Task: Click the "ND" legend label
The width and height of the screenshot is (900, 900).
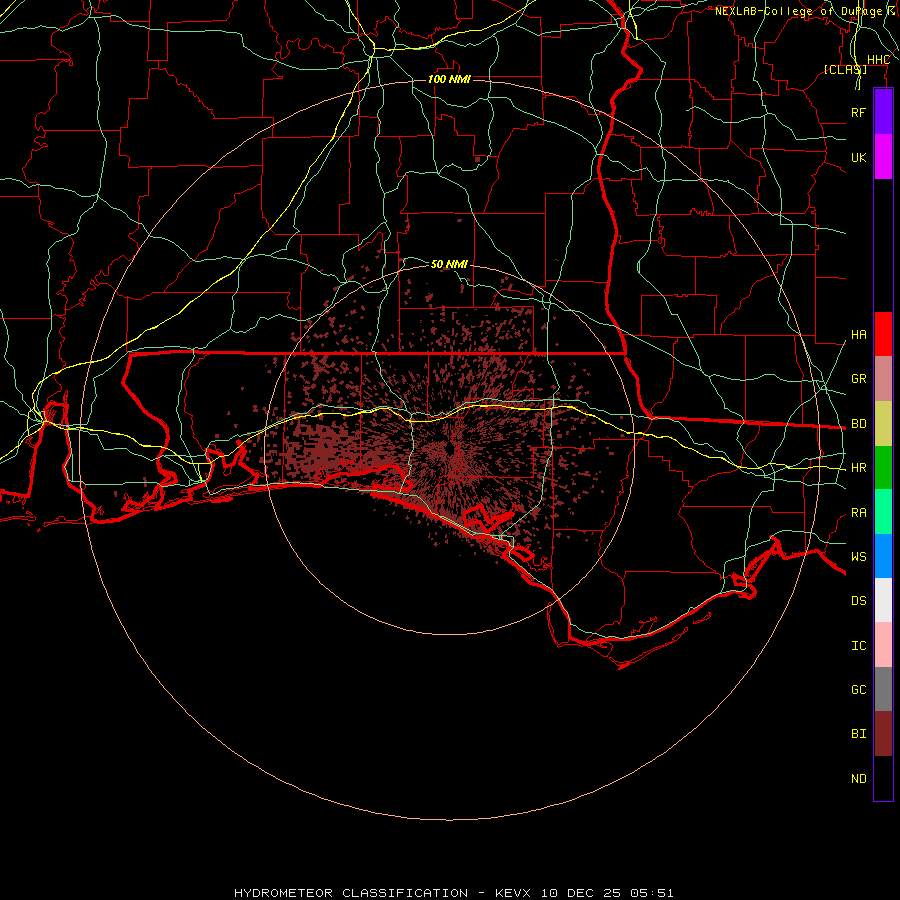Action: [x=858, y=779]
